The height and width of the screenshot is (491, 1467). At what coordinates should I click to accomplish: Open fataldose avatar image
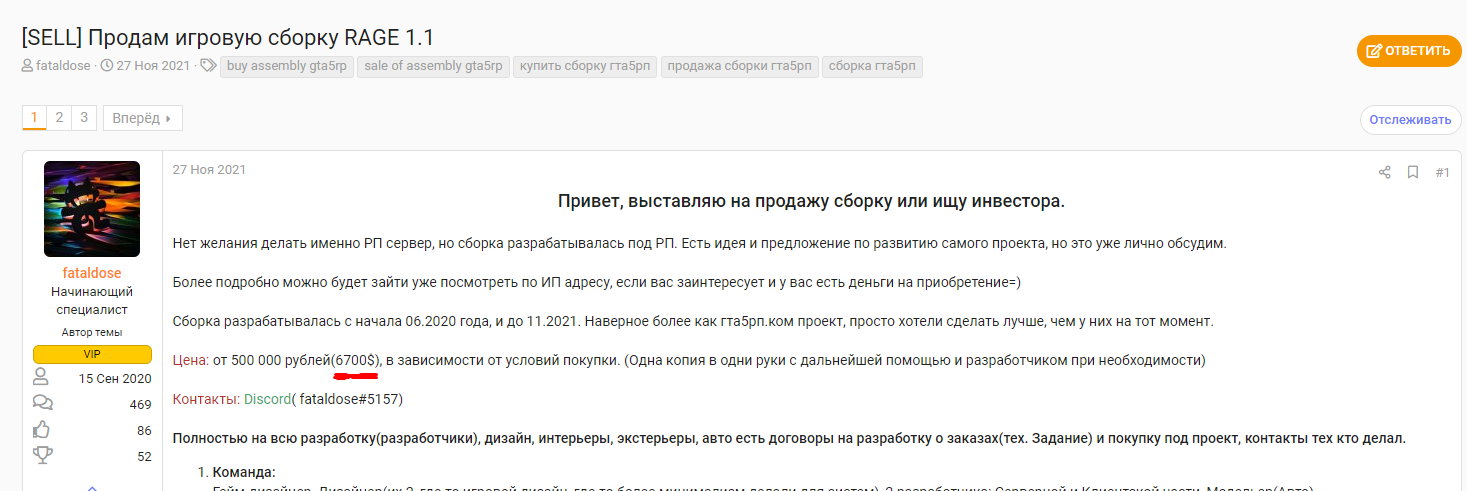pos(92,209)
